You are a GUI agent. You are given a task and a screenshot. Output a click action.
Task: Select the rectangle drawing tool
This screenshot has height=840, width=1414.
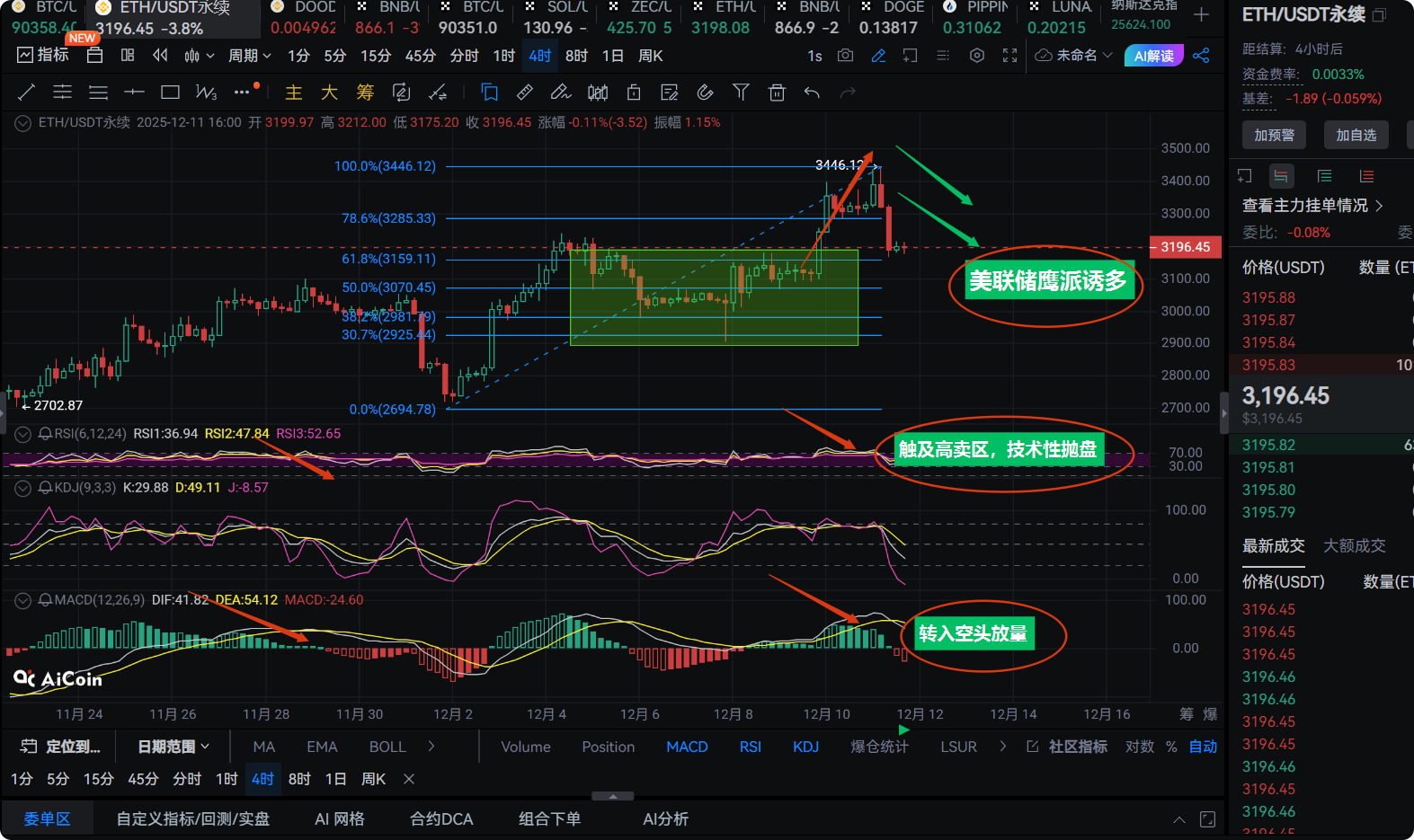pos(170,92)
